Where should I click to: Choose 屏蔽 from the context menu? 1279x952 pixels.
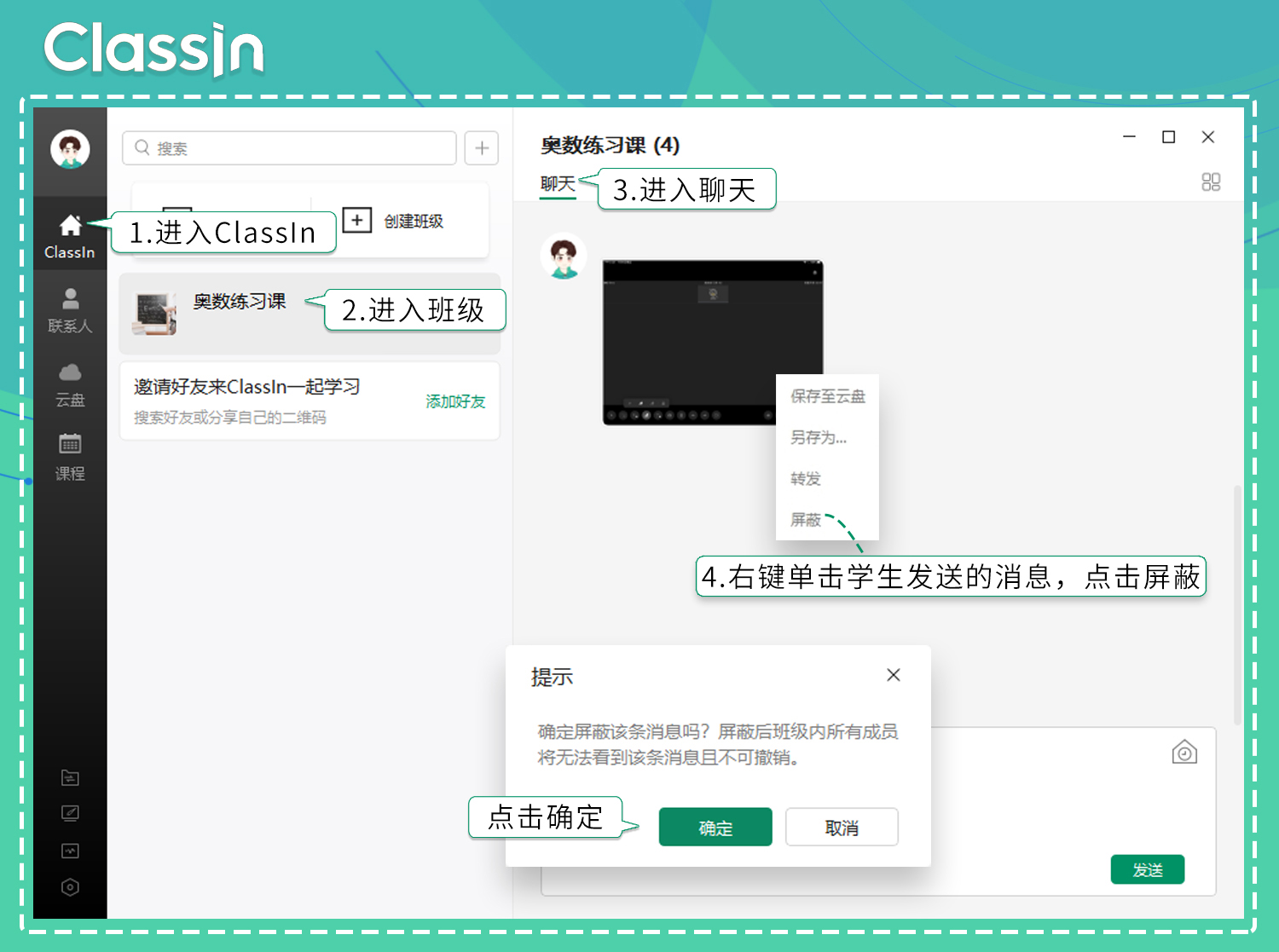tap(806, 519)
